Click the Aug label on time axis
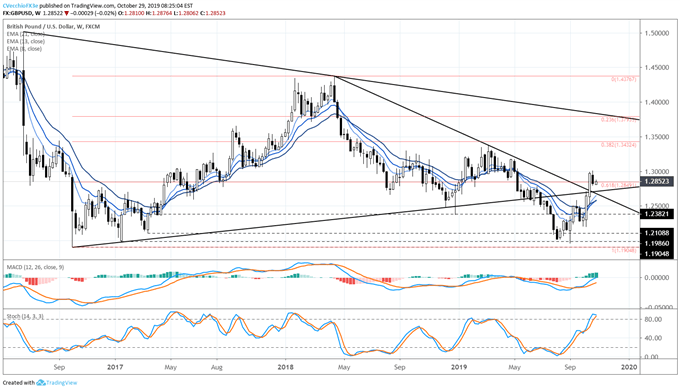The width and height of the screenshot is (680, 390). click(216, 367)
